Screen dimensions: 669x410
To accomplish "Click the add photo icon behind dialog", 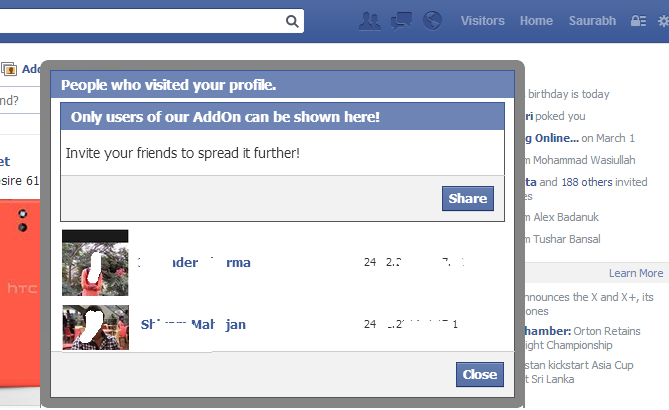I will [x=10, y=70].
